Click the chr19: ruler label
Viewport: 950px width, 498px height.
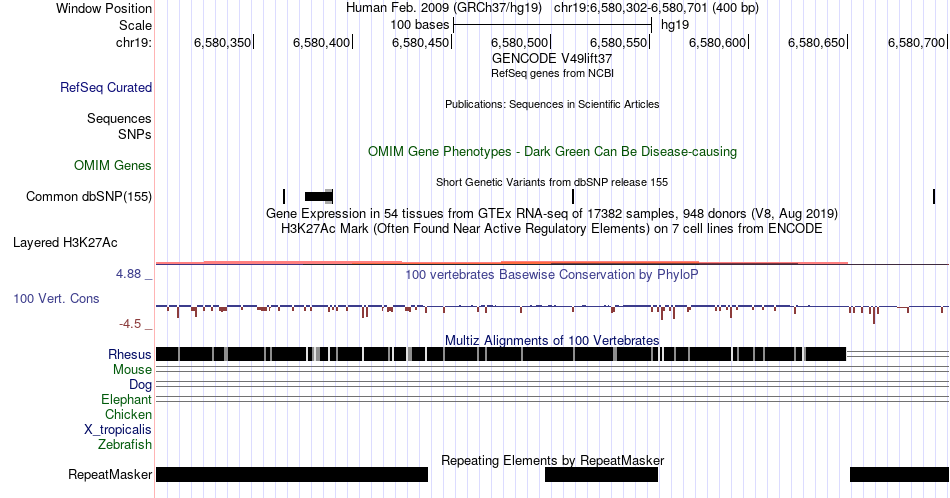[x=134, y=42]
